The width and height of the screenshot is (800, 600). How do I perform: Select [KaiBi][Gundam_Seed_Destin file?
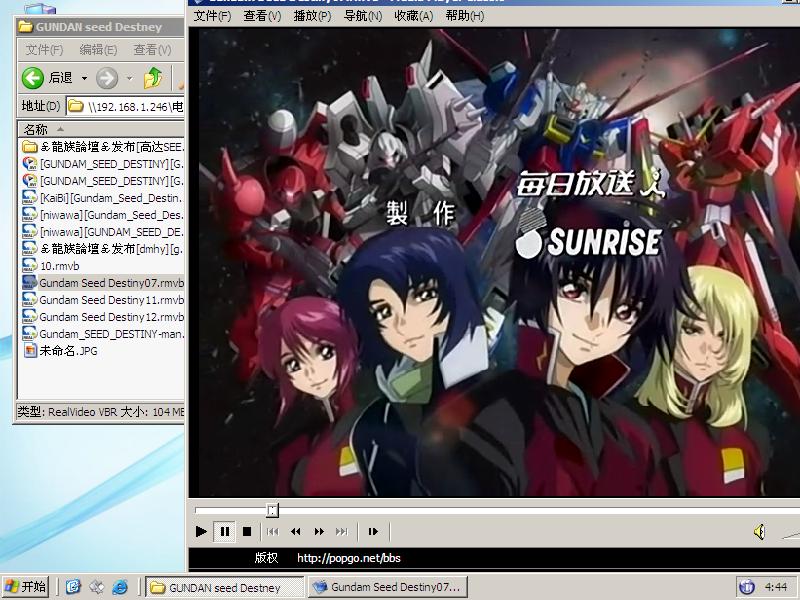point(103,198)
